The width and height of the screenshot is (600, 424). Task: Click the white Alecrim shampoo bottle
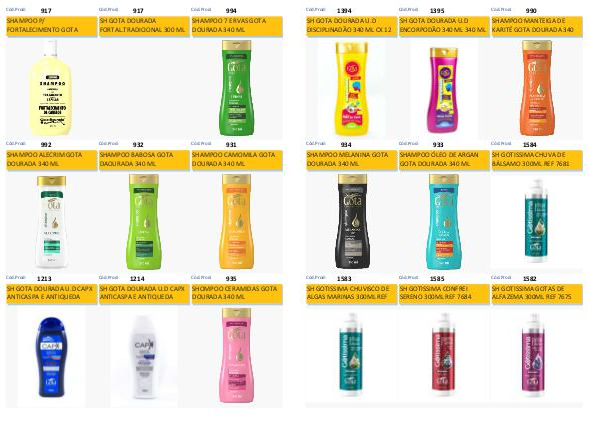[52, 222]
